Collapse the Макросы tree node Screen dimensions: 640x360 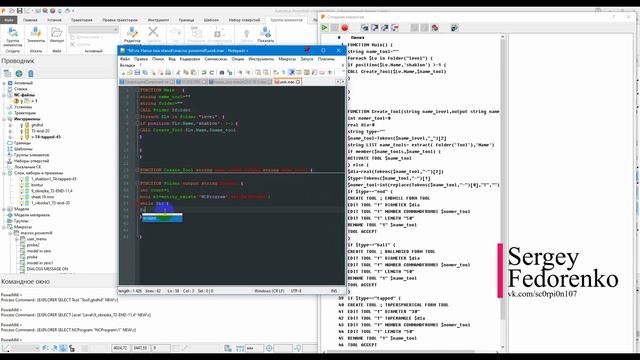point(4,227)
